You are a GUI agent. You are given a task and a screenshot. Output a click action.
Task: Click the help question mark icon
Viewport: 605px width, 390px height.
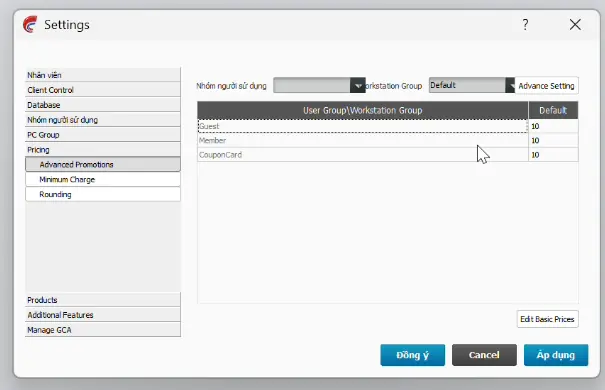pyautogui.click(x=525, y=25)
